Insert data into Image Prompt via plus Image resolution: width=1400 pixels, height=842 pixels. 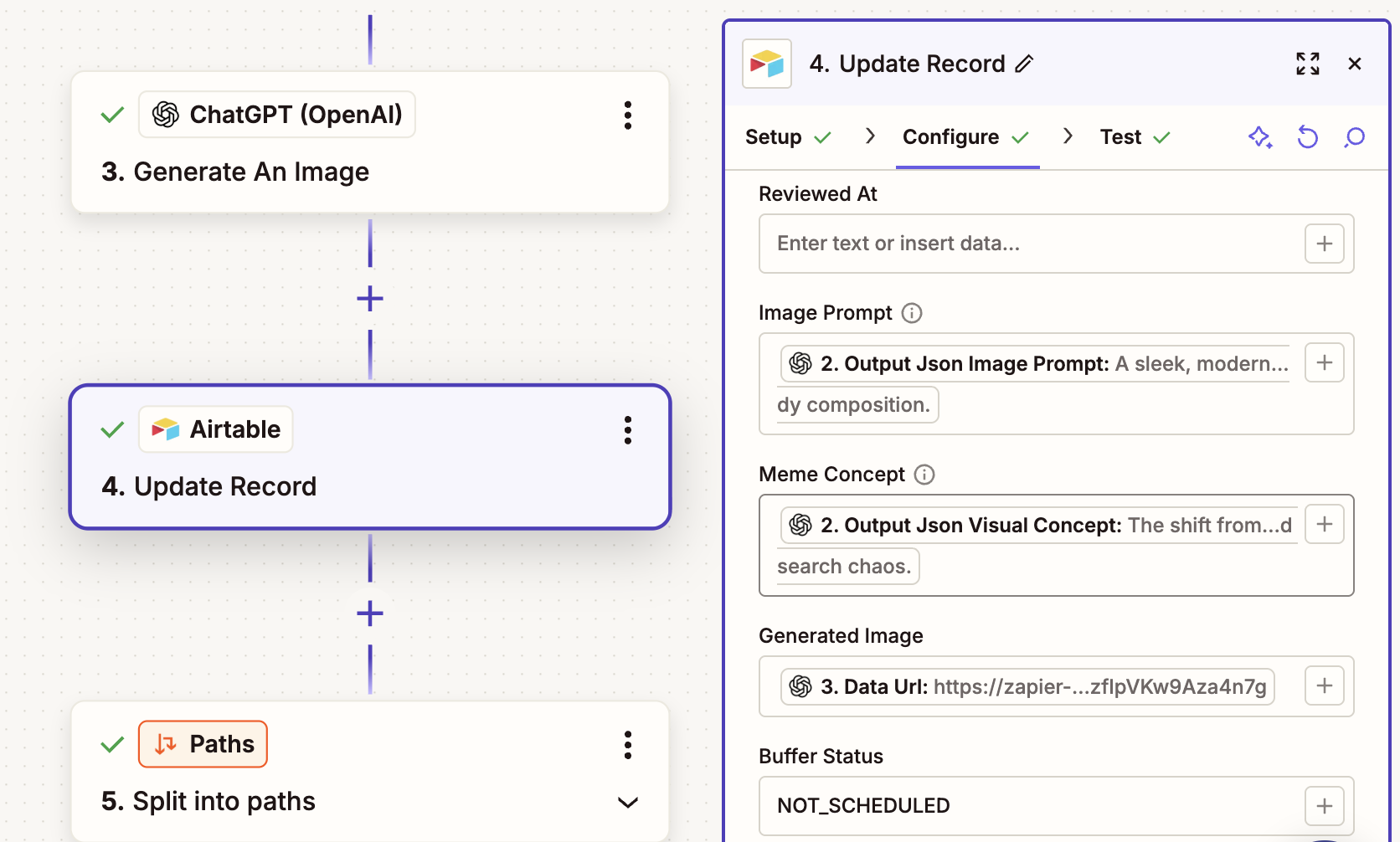[1325, 362]
